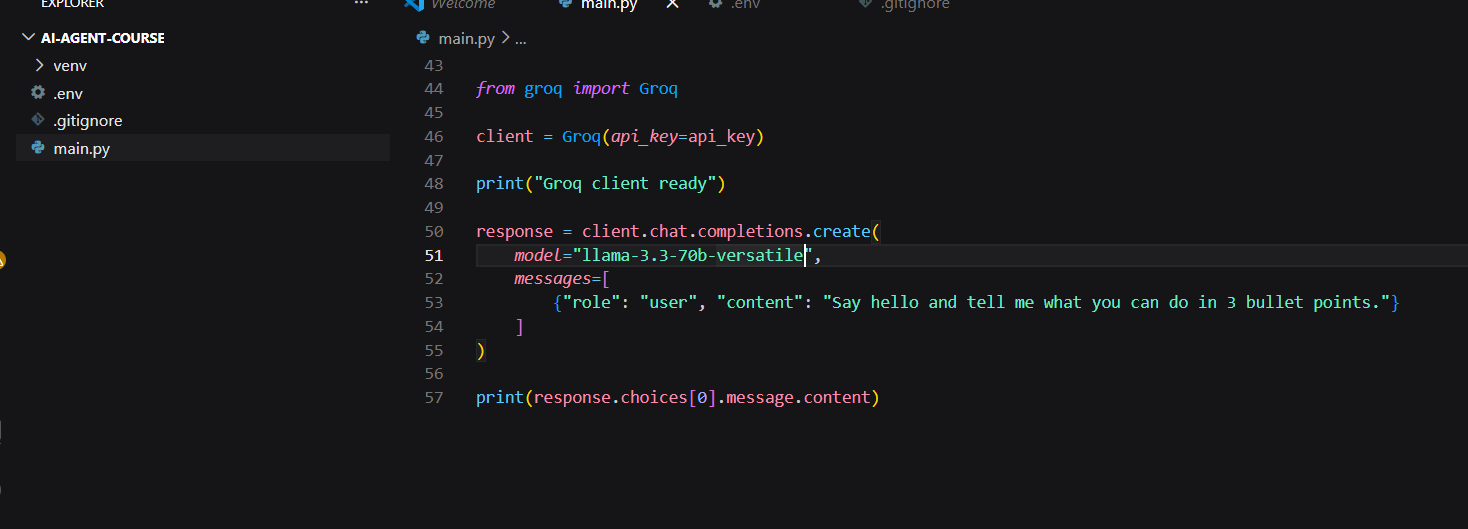1468x529 pixels.
Task: Click the 'import' keyword on line 44
Action: click(602, 89)
